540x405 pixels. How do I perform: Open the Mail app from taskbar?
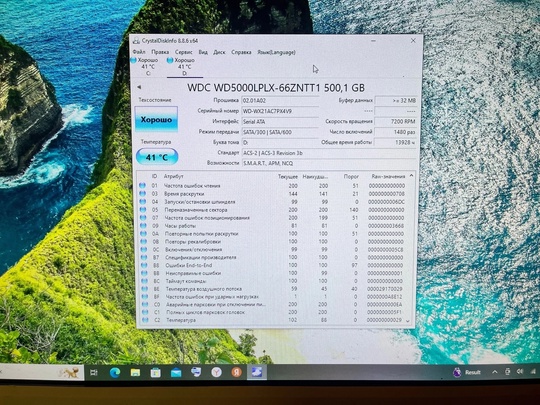[176, 372]
